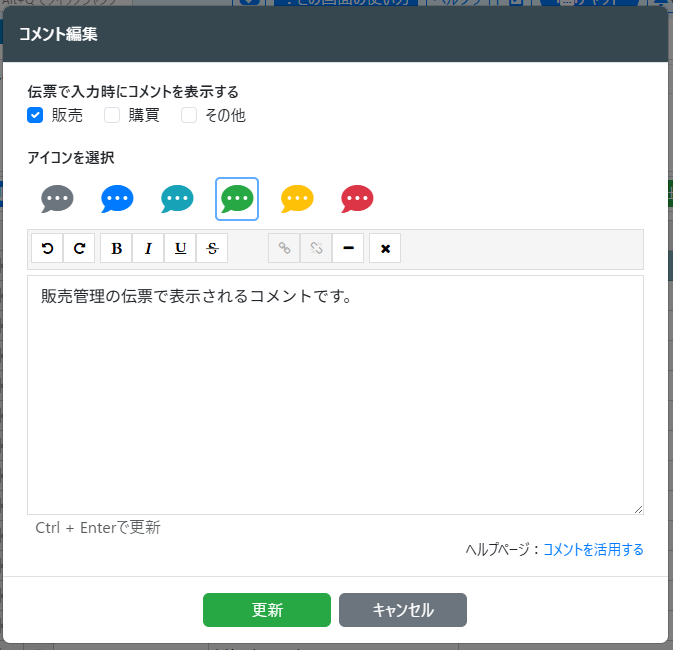Uncheck the 販売 checkbox
673x650 pixels.
[35, 115]
